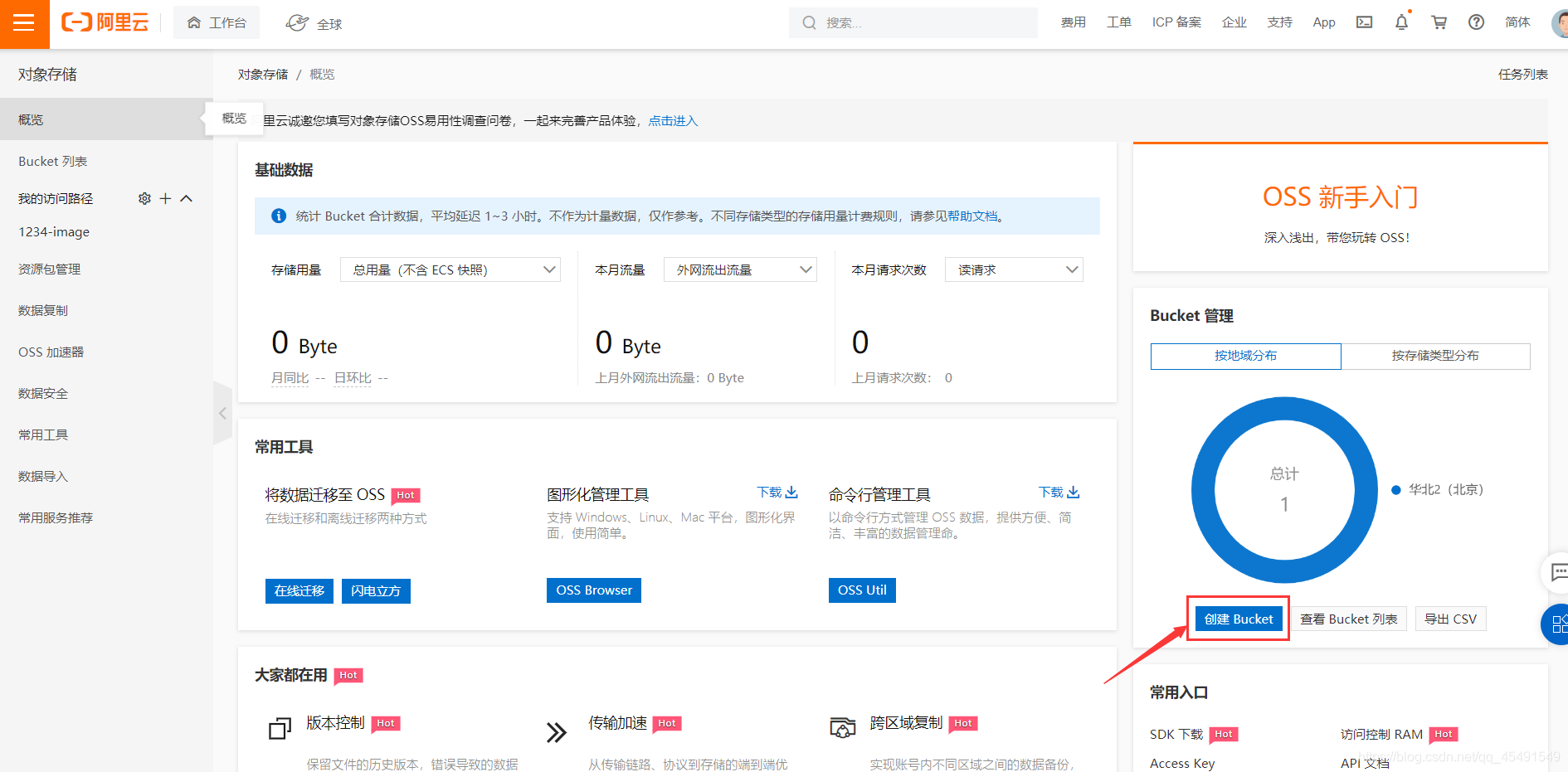Viewport: 1568px width, 772px height.
Task: Open the 工作台 workbench tab
Action: [217, 22]
